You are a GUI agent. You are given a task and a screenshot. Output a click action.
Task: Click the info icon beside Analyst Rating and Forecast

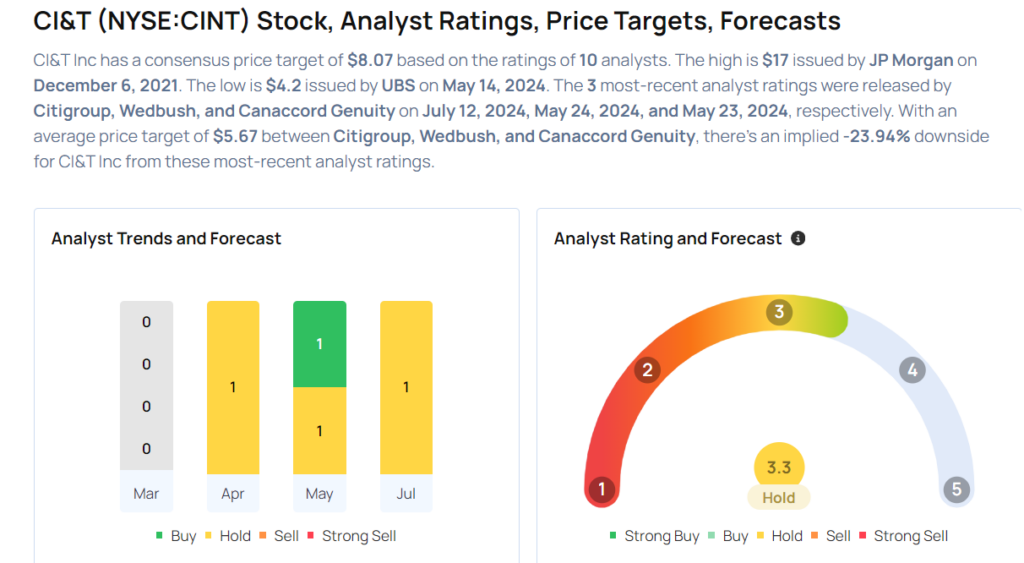tap(798, 239)
